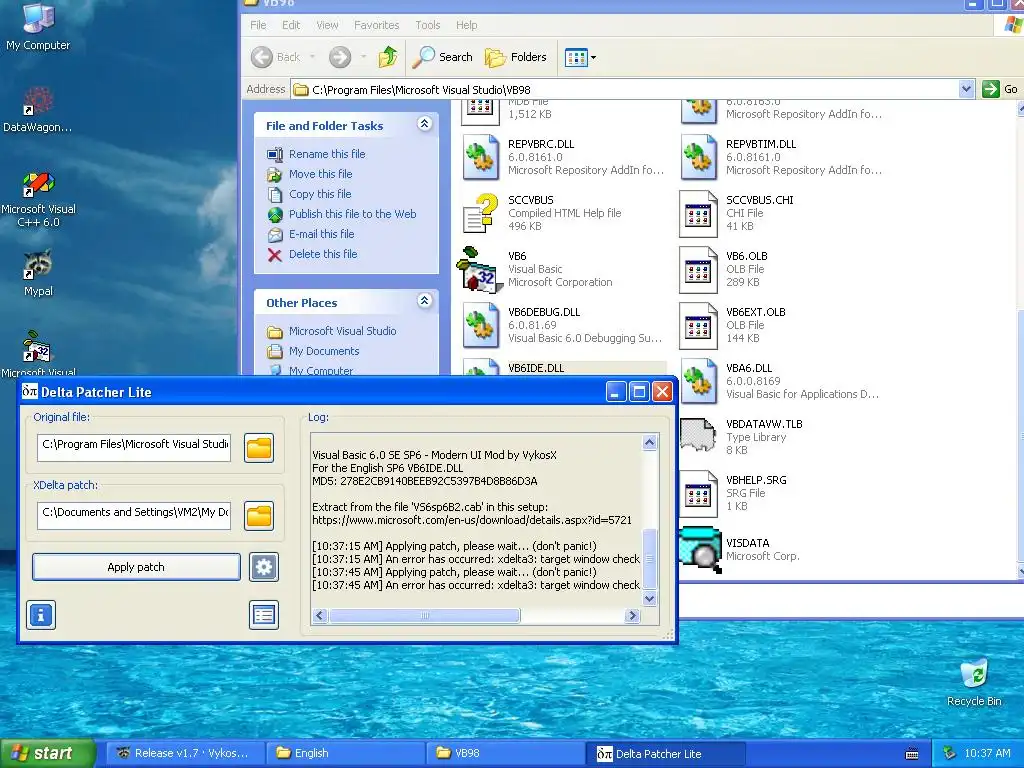The image size is (1024, 768).
Task: Collapse File and Folder Tasks panel
Action: 424,124
